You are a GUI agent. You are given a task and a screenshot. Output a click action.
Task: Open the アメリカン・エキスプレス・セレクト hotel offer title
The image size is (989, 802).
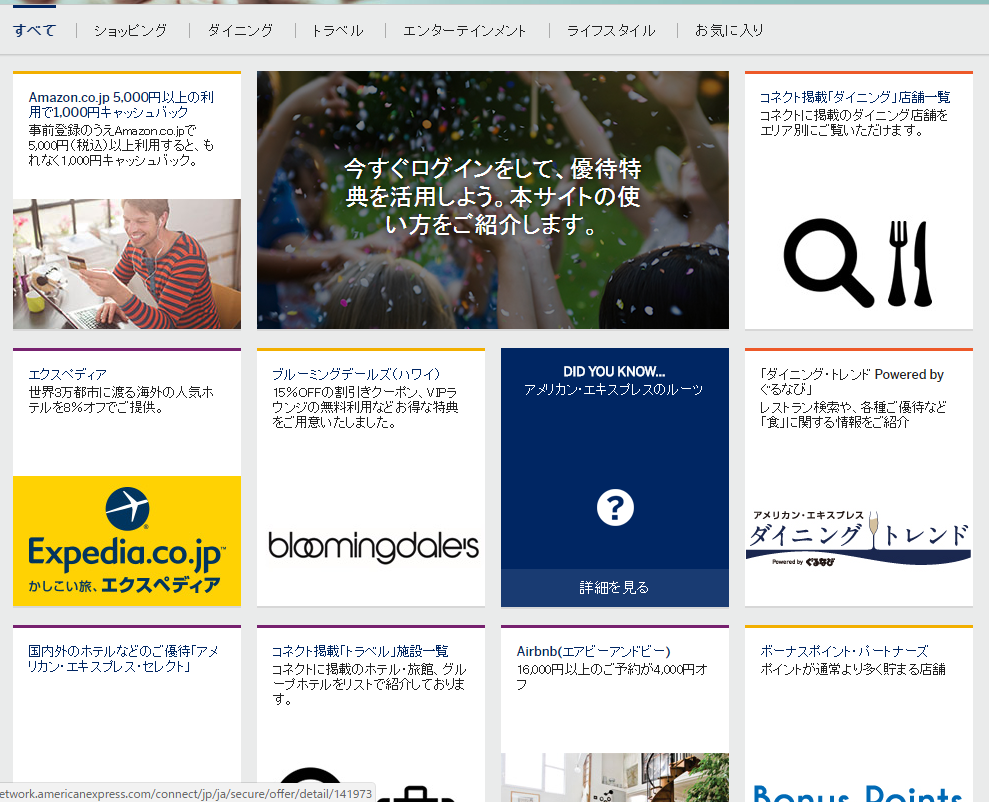coord(123,659)
